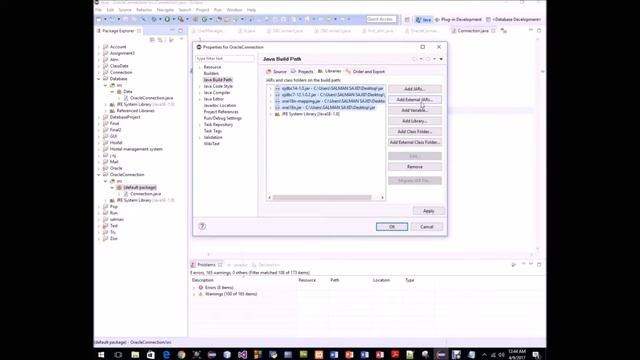Screen dimensions: 640x360
Task: Expand the Account project
Action: tap(99, 47)
